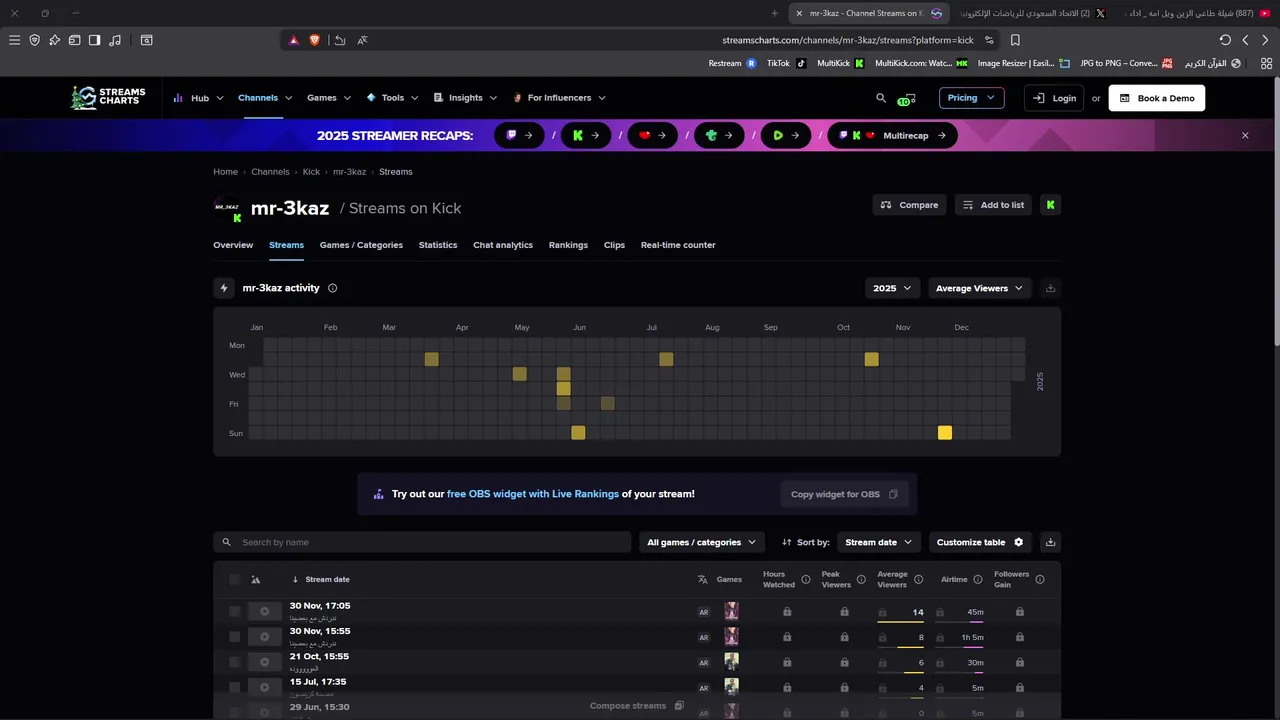Click the translate language column icon
The image size is (1280, 720).
click(702, 580)
